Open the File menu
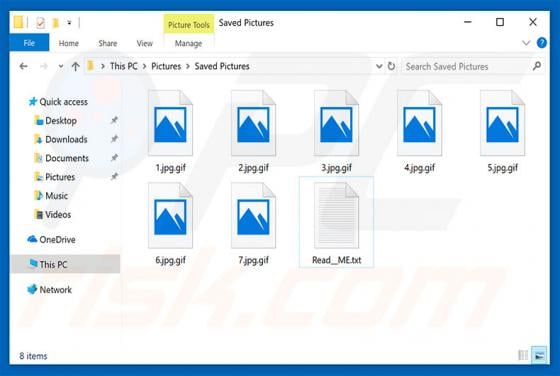 coord(29,43)
